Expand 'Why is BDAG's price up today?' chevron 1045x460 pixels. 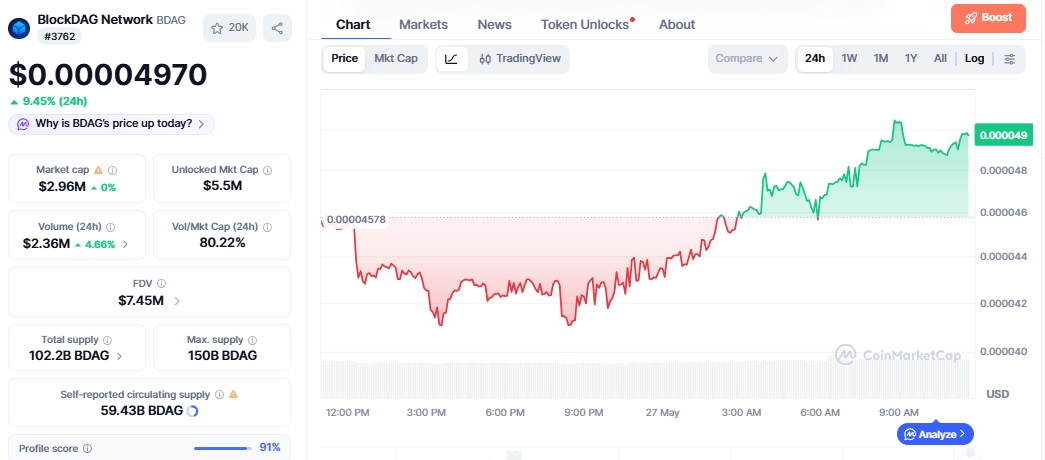pos(201,124)
